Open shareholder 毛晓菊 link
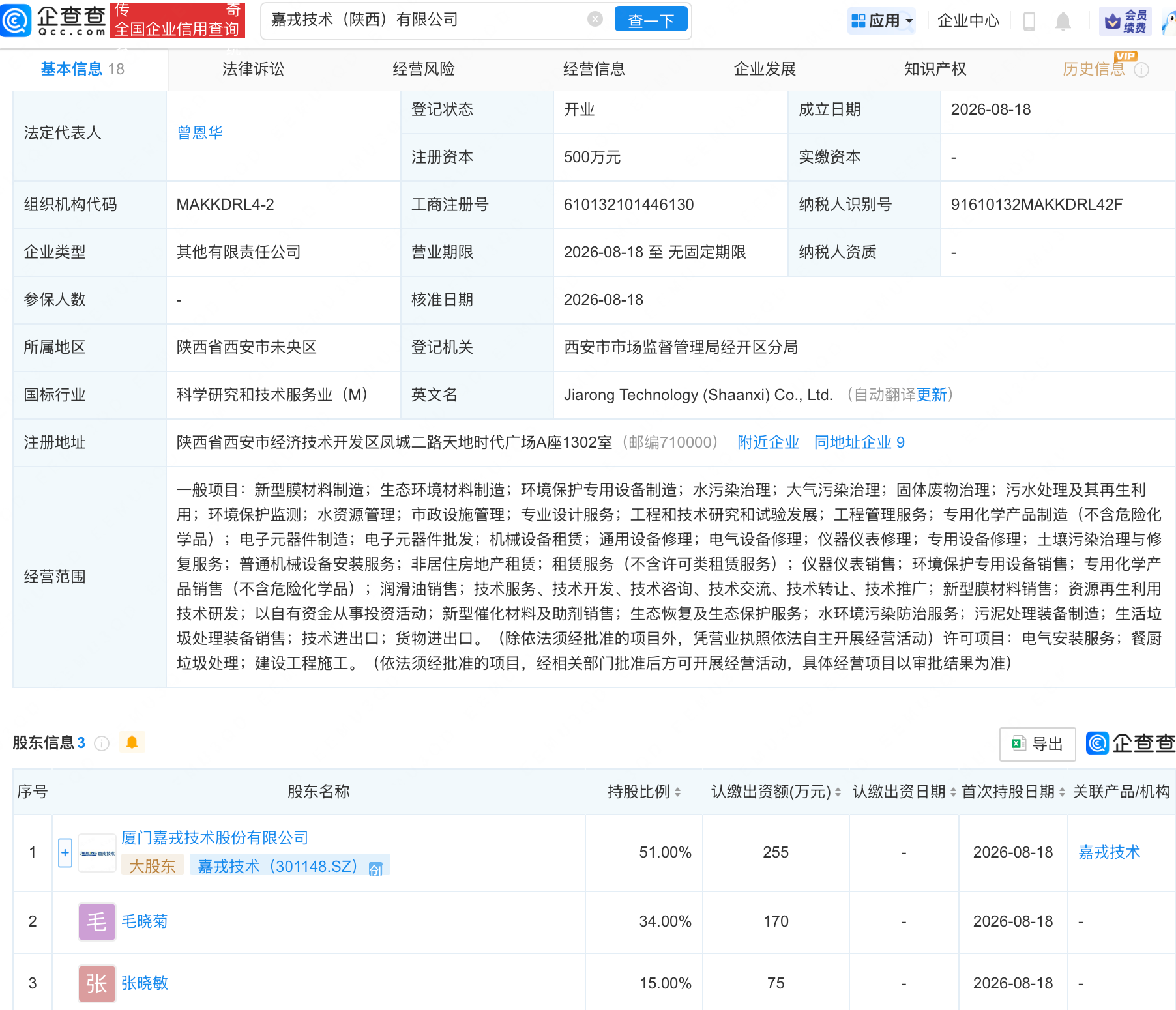The image size is (1176, 1010). point(145,921)
